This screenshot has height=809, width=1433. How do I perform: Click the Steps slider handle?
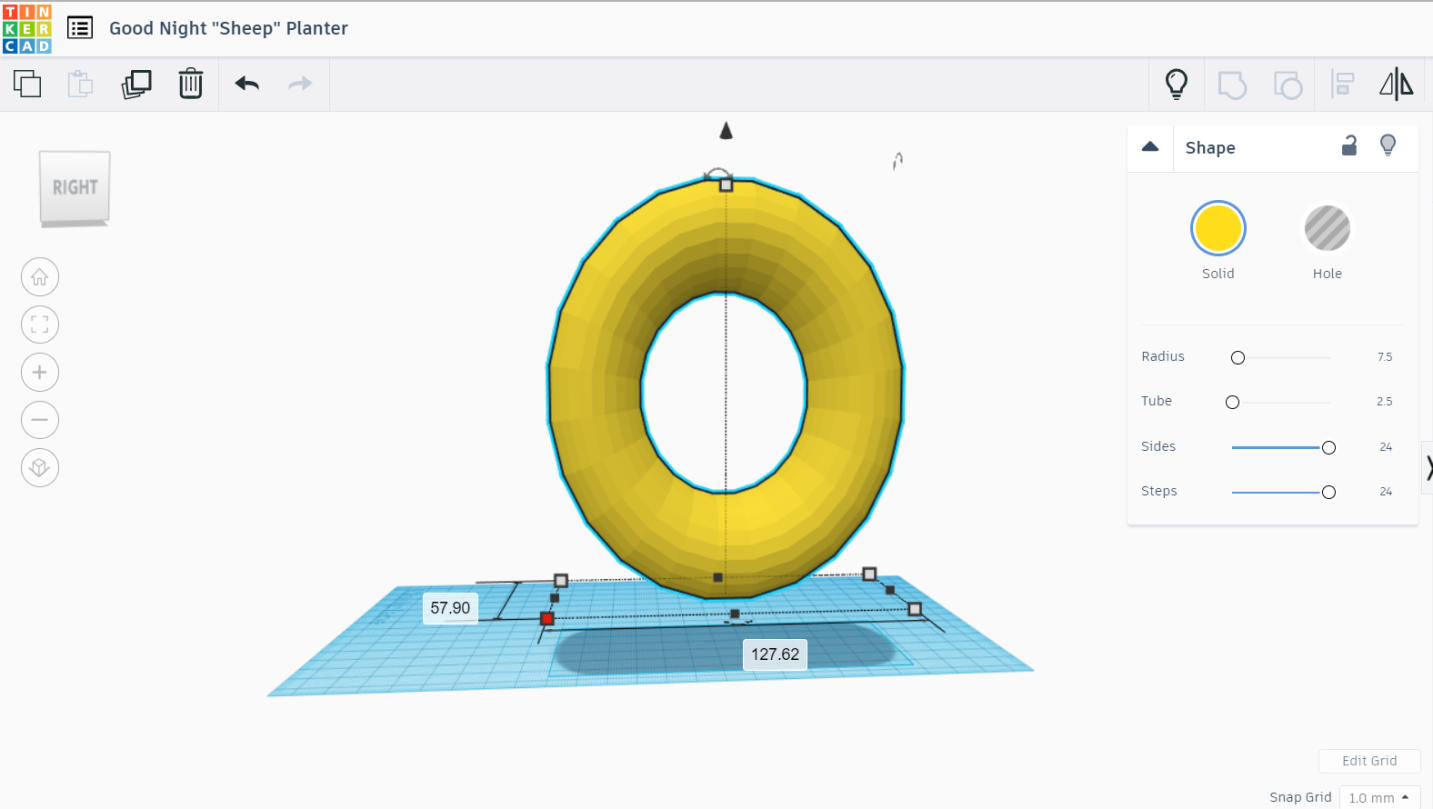coord(1329,492)
